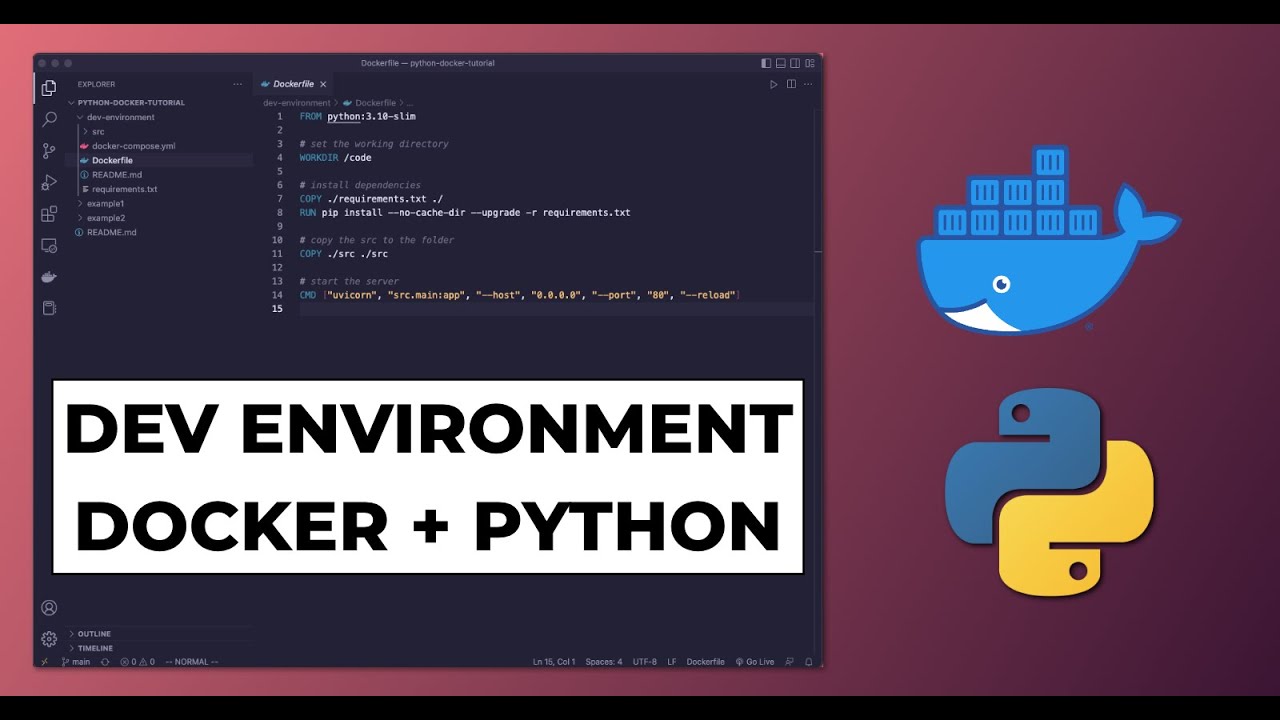Viewport: 1280px width, 720px height.
Task: Click Spaces: 4 indentation setting
Action: 604,662
